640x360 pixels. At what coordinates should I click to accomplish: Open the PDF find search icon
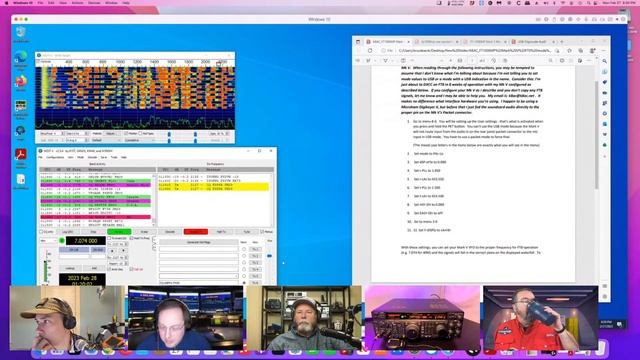point(551,60)
